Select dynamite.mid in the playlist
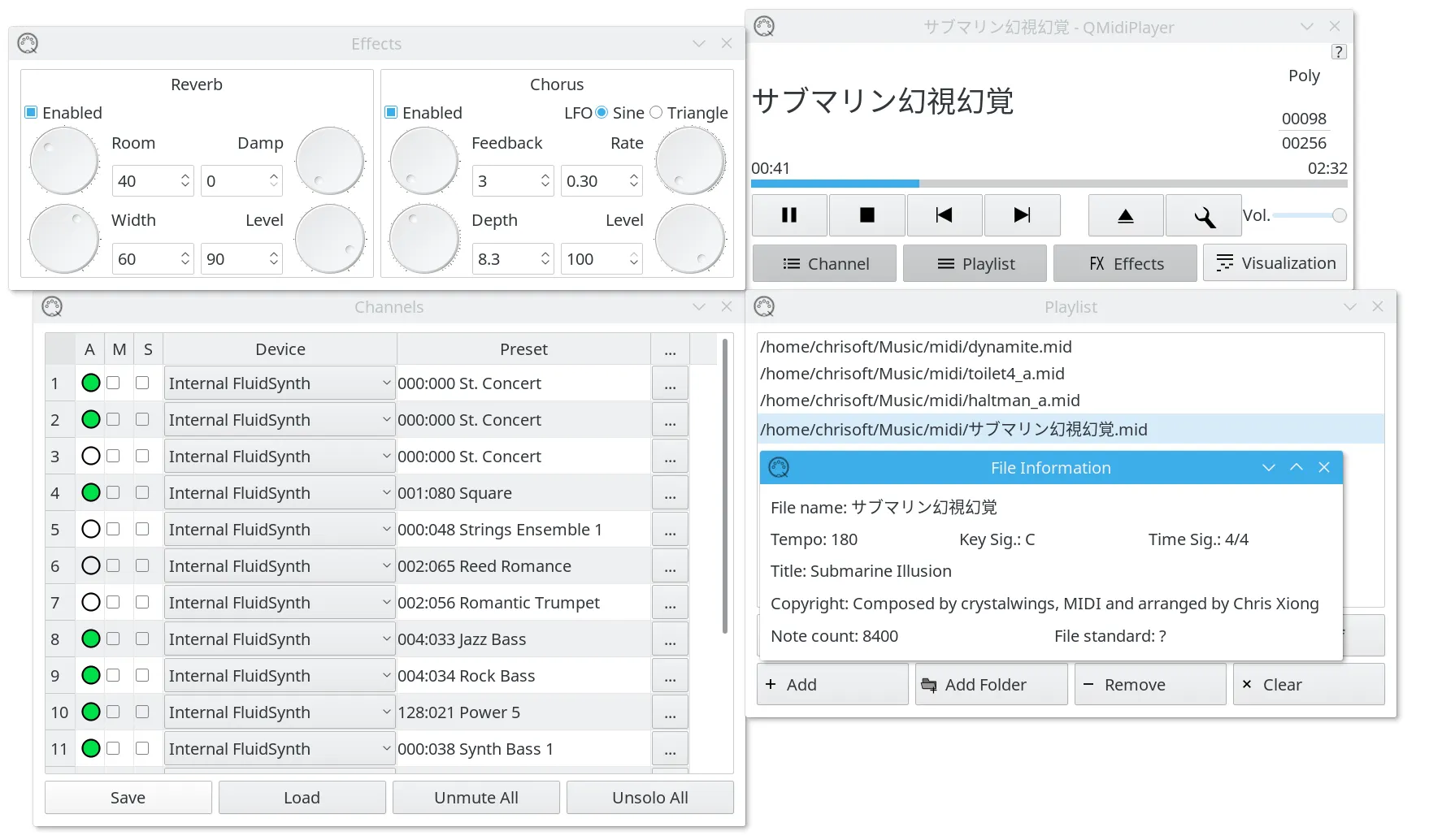The width and height of the screenshot is (1442, 840). pyautogui.click(x=1071, y=347)
